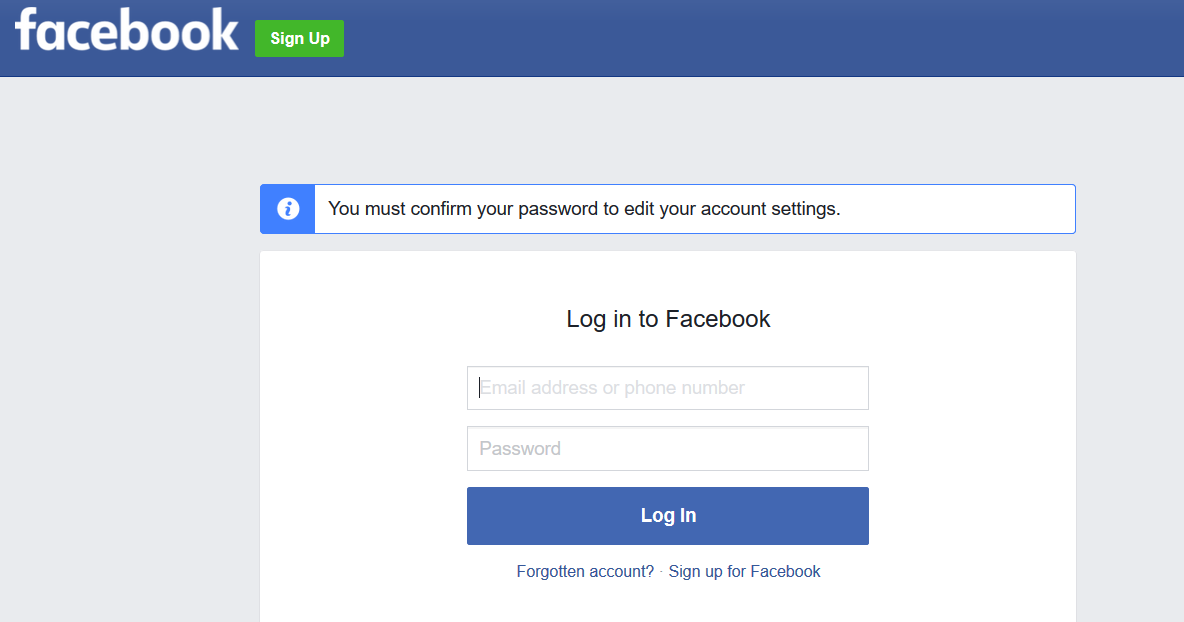Follow the Sign up for Facebook link
The image size is (1184, 622).
pos(744,572)
